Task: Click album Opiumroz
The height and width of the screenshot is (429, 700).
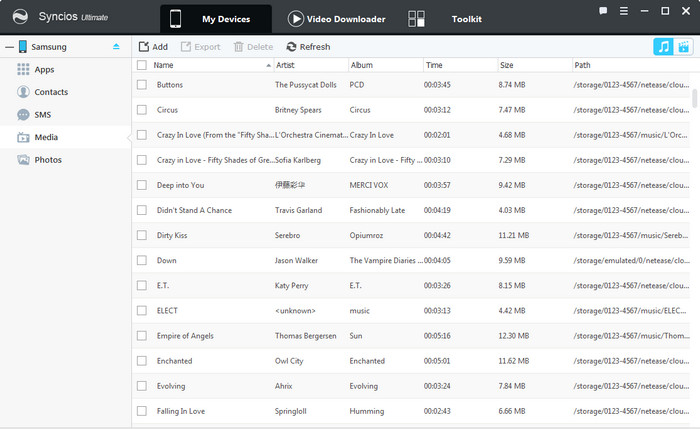Action: point(366,235)
